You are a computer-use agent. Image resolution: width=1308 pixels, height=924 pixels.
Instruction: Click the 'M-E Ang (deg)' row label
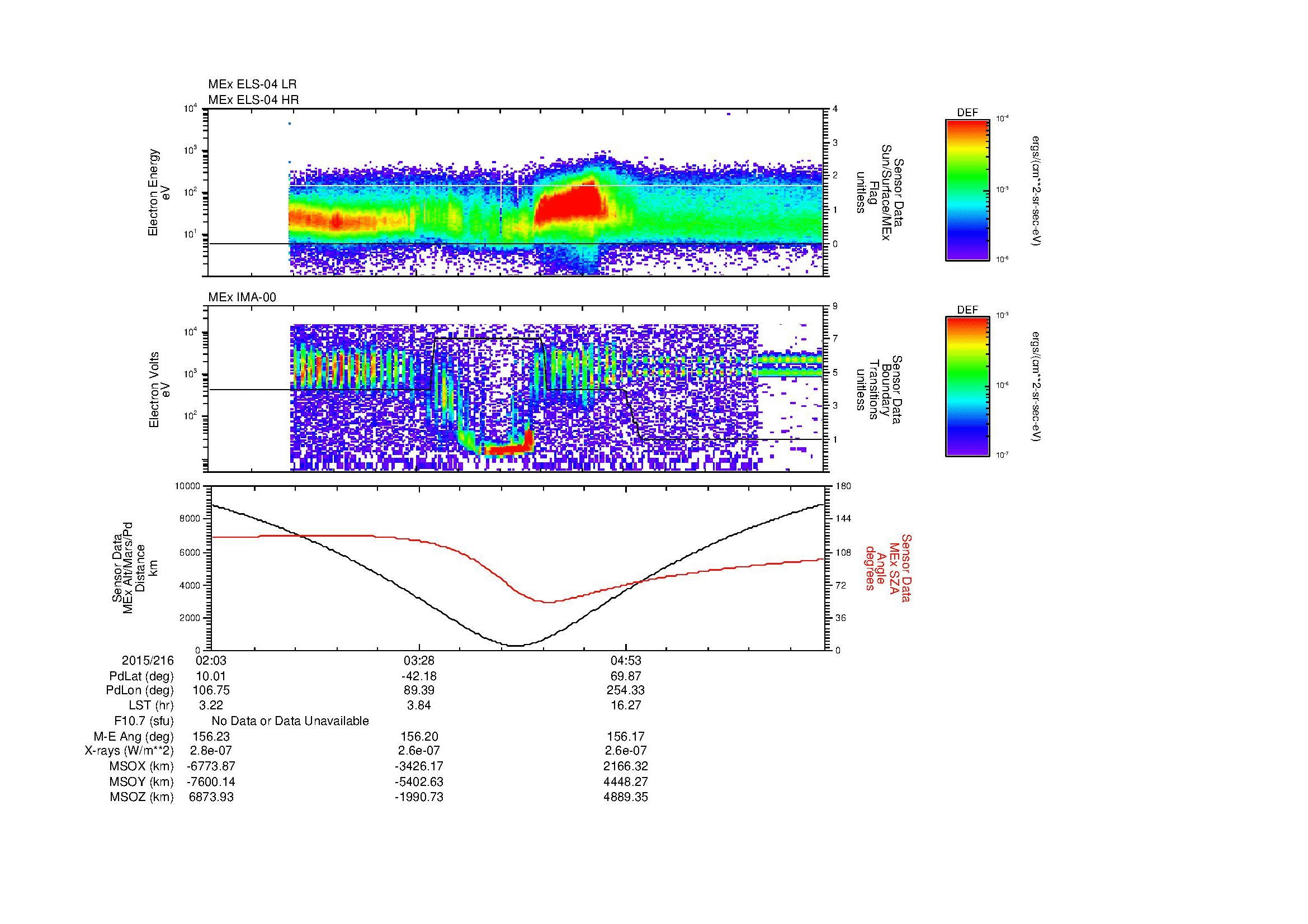click(x=133, y=736)
